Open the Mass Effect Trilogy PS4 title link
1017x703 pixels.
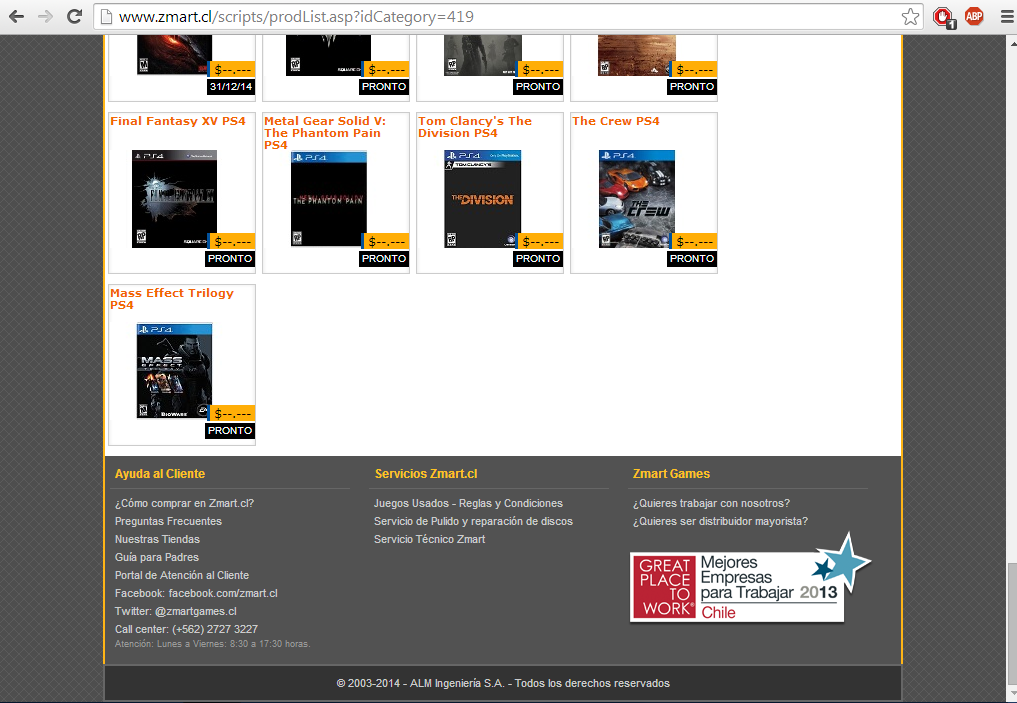tap(172, 299)
